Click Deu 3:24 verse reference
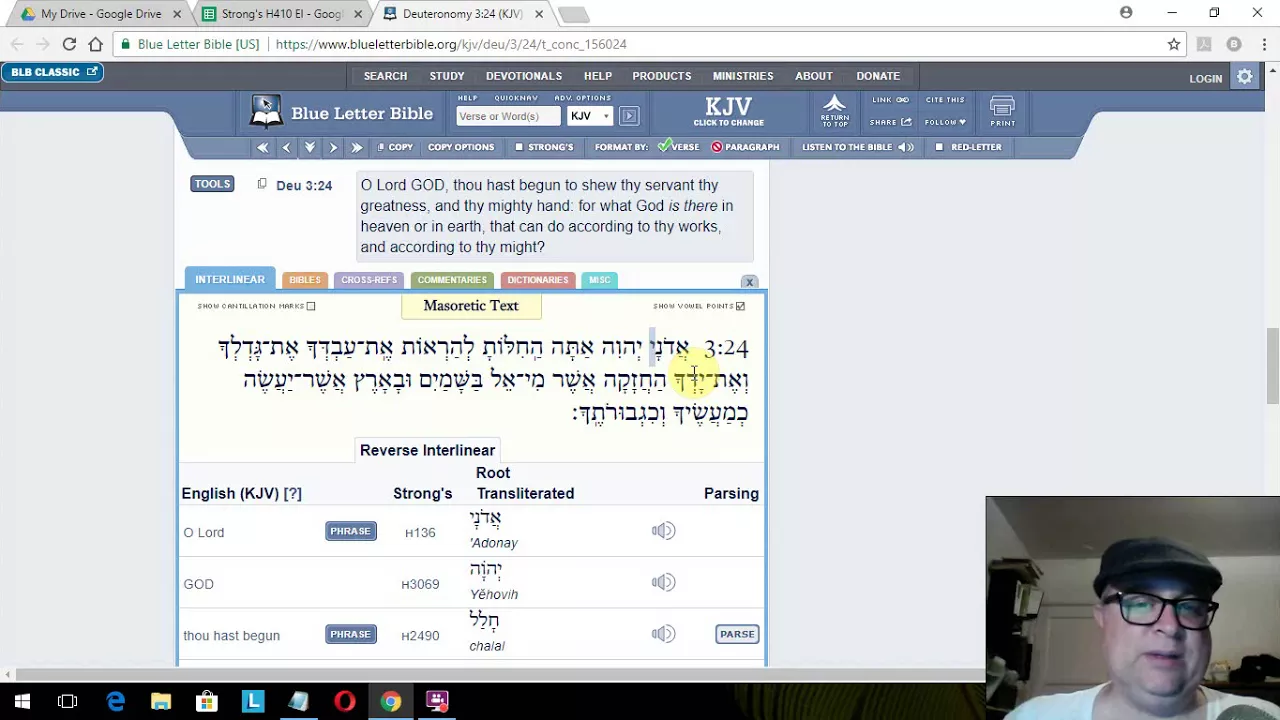Image resolution: width=1280 pixels, height=720 pixels. pyautogui.click(x=304, y=185)
